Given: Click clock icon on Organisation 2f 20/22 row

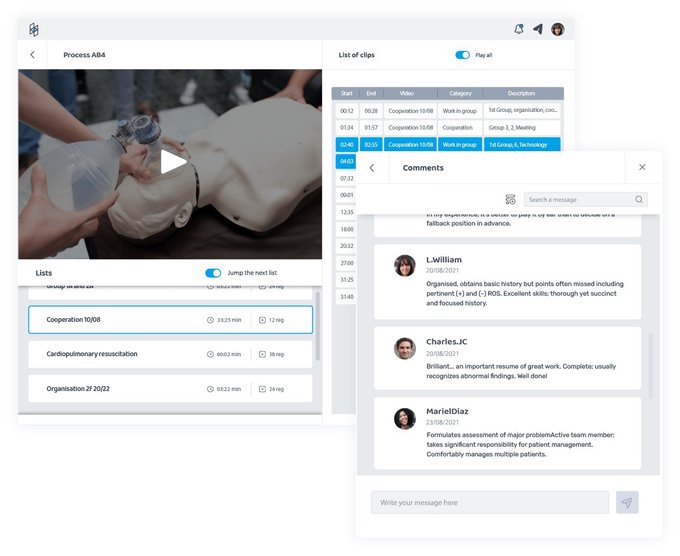Looking at the screenshot, I should pyautogui.click(x=210, y=389).
